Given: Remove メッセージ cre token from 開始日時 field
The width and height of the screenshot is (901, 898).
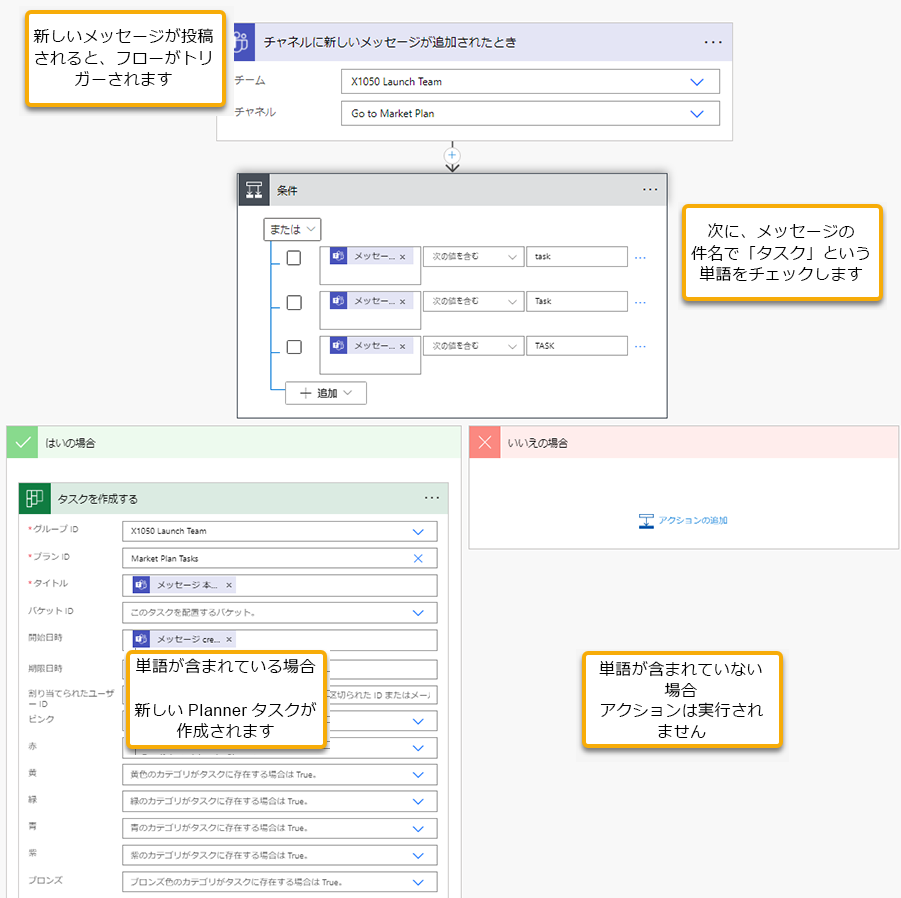Looking at the screenshot, I should coord(229,639).
